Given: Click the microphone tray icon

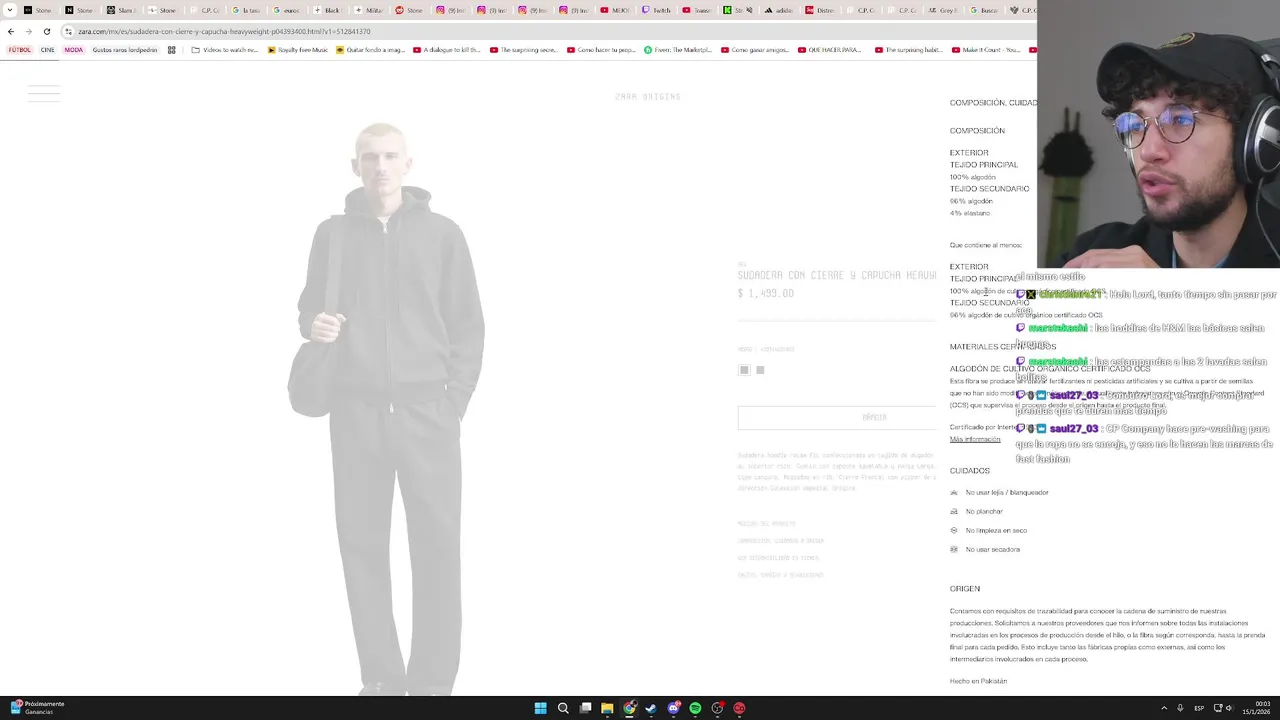Looking at the screenshot, I should (x=1180, y=708).
